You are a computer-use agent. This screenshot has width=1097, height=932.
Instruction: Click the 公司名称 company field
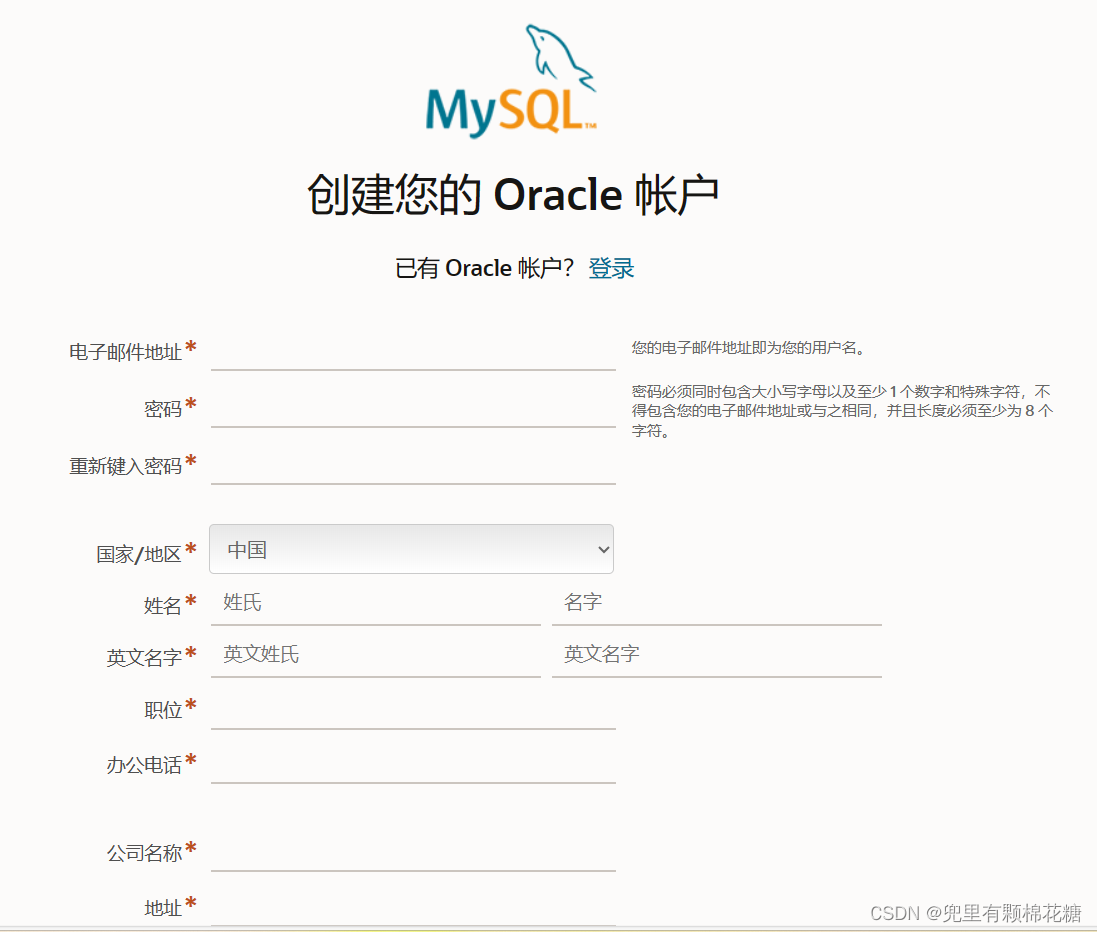[413, 853]
